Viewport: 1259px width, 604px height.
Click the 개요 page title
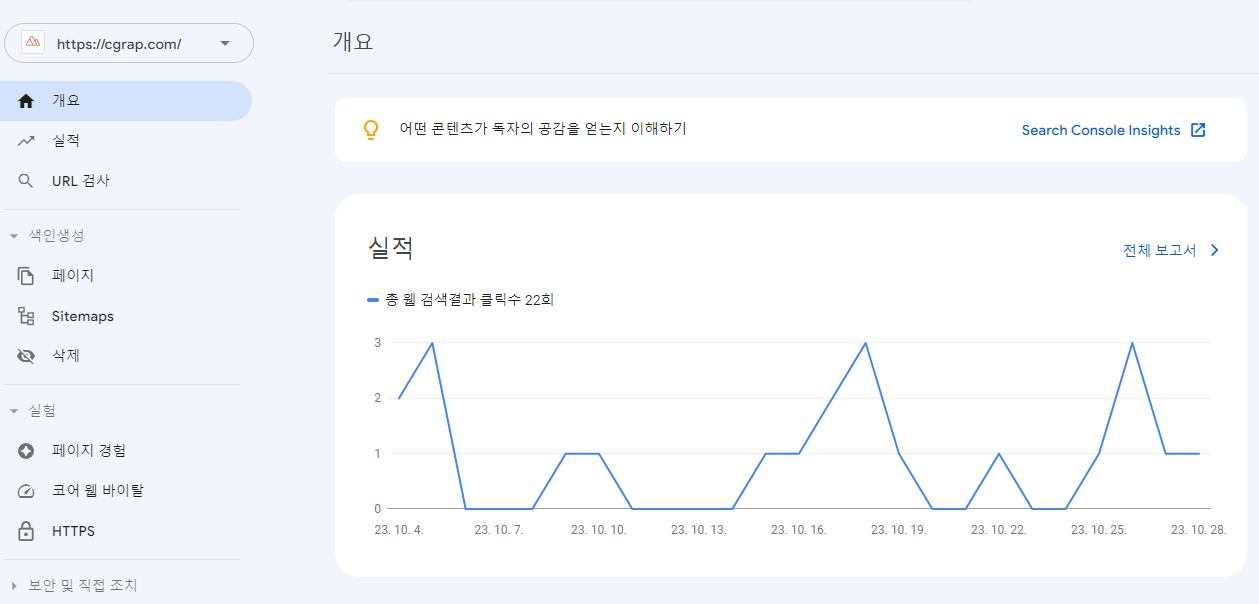tap(353, 42)
